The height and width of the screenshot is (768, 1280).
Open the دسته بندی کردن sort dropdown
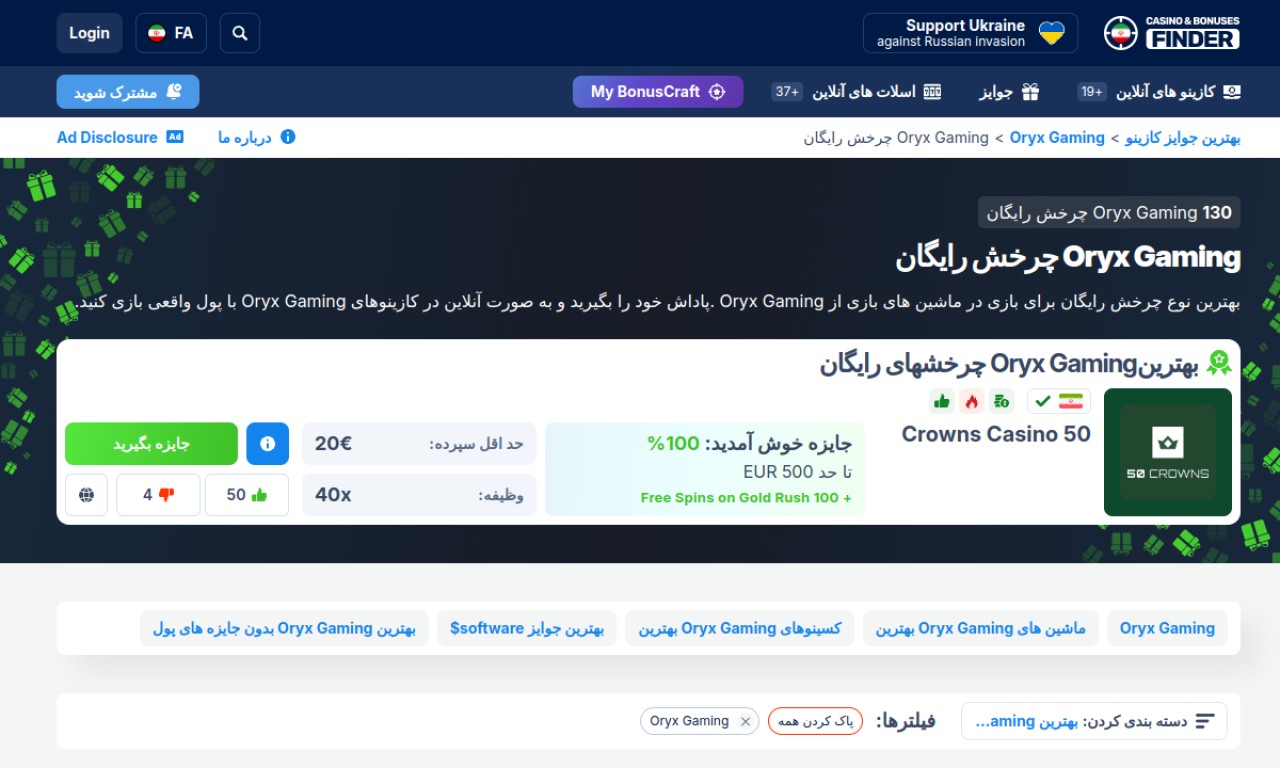[1094, 721]
